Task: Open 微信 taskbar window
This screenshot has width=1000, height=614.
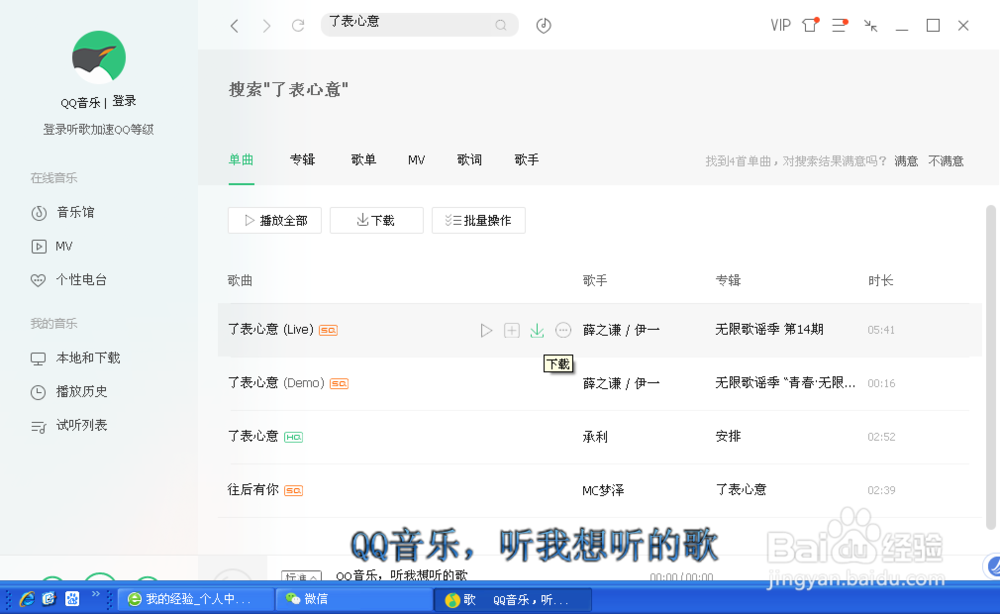Action: tap(354, 599)
